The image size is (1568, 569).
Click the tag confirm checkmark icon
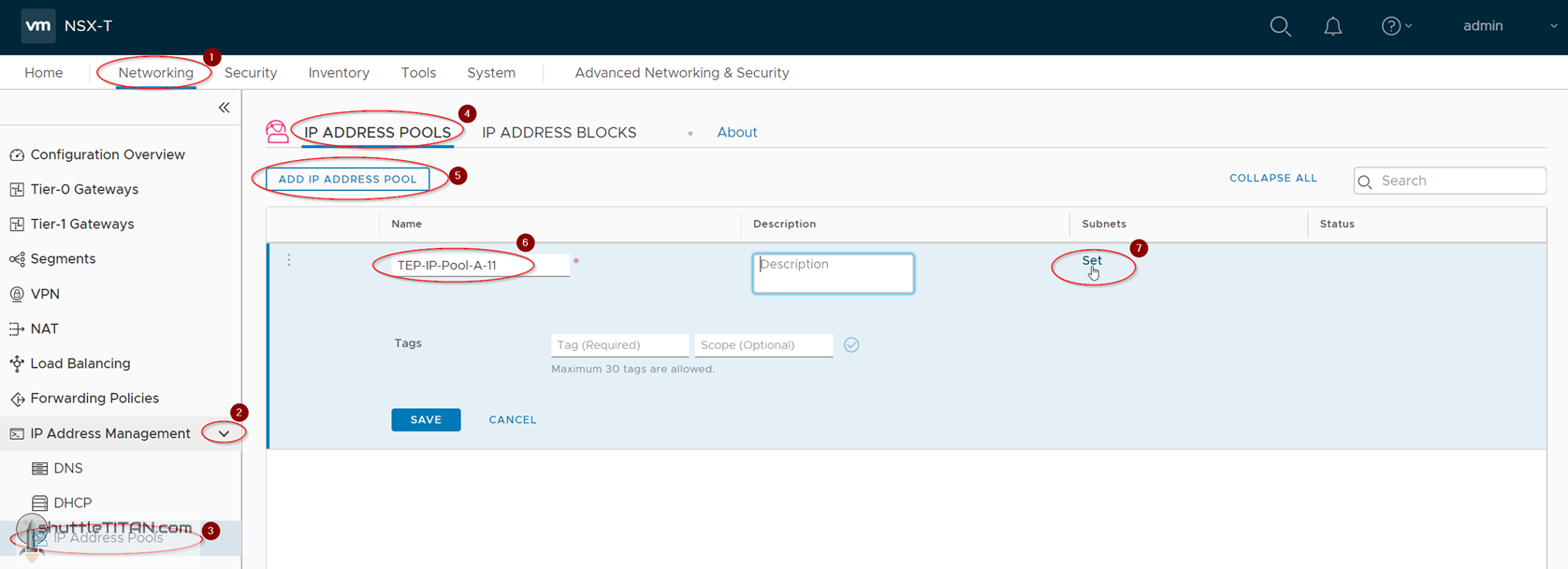point(851,345)
